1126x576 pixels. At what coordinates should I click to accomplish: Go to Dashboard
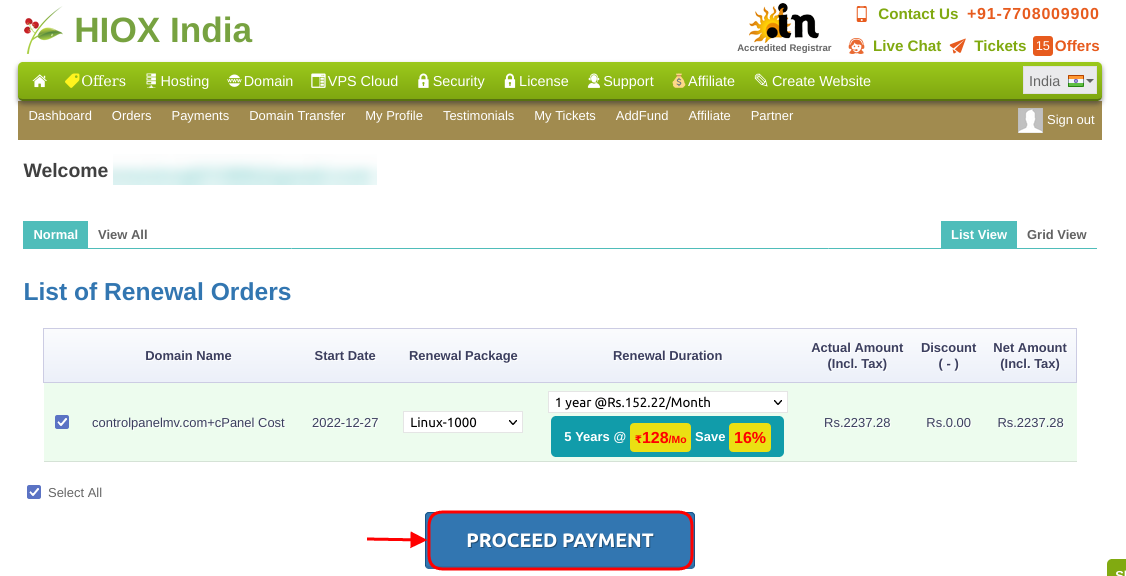point(60,116)
